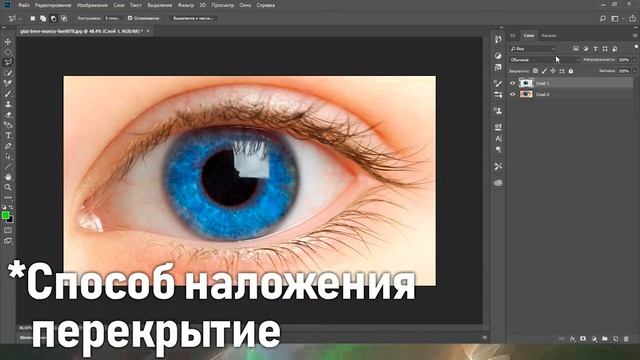
Task: Open the layer filter kind dropdown
Action: pos(533,49)
